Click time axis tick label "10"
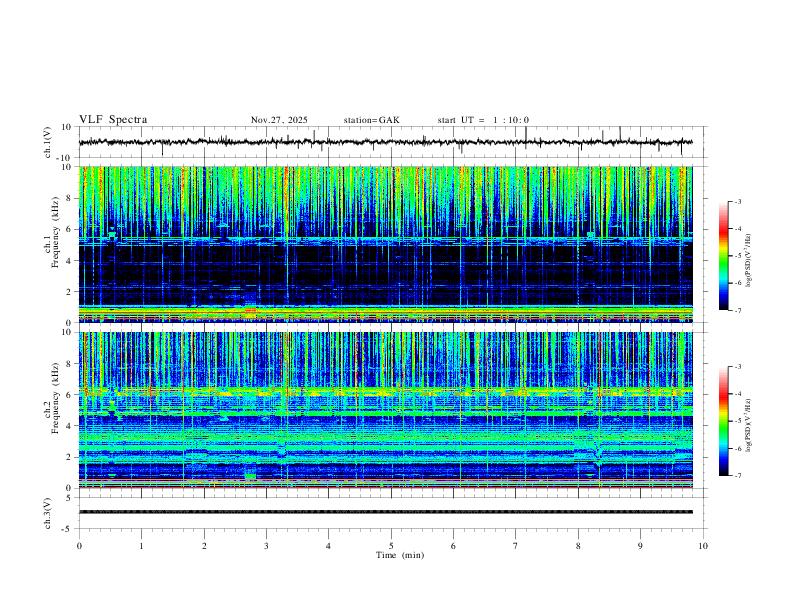Screen dimensions: 792x612 [703, 546]
